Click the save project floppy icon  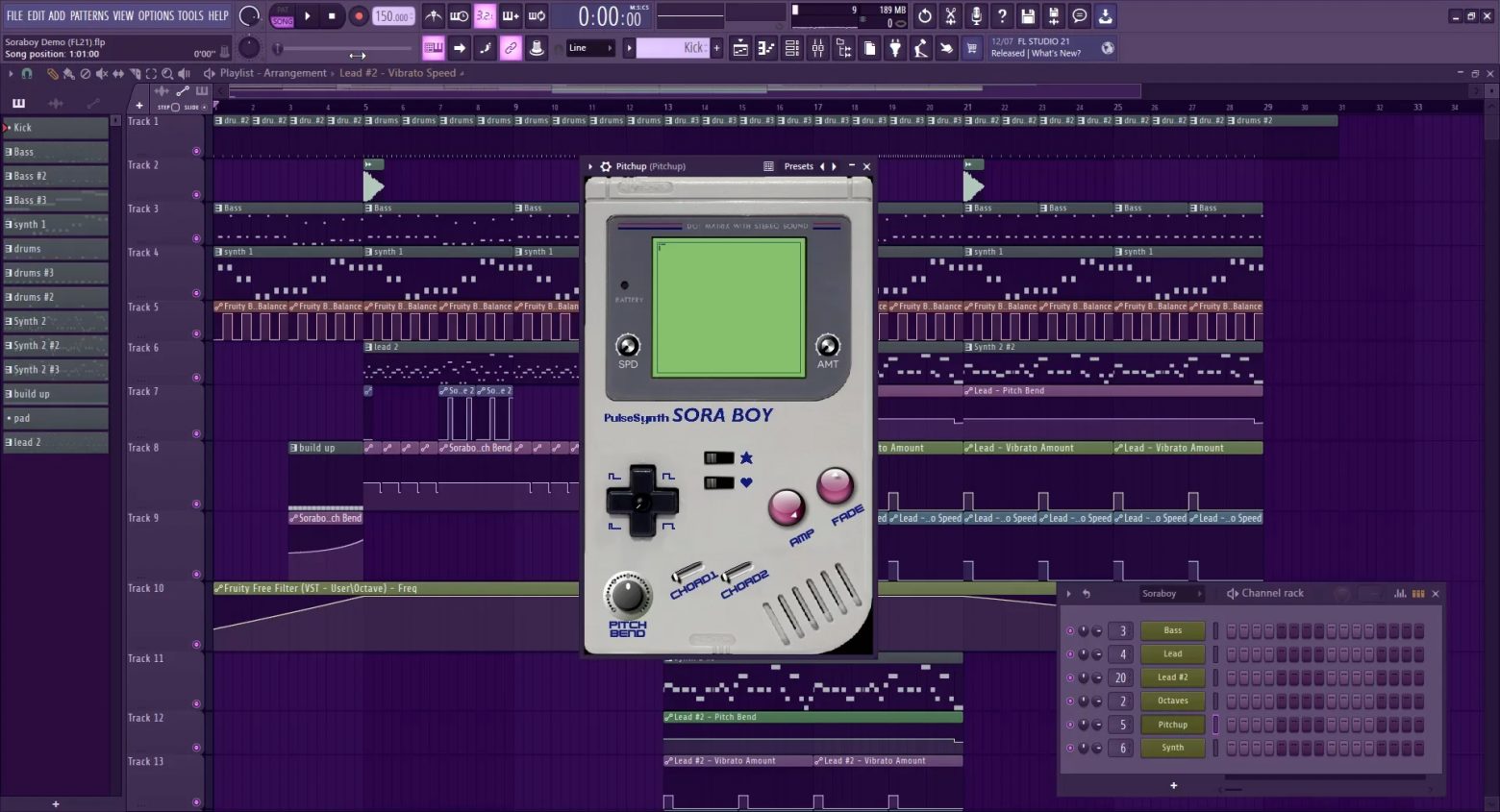pos(1028,16)
